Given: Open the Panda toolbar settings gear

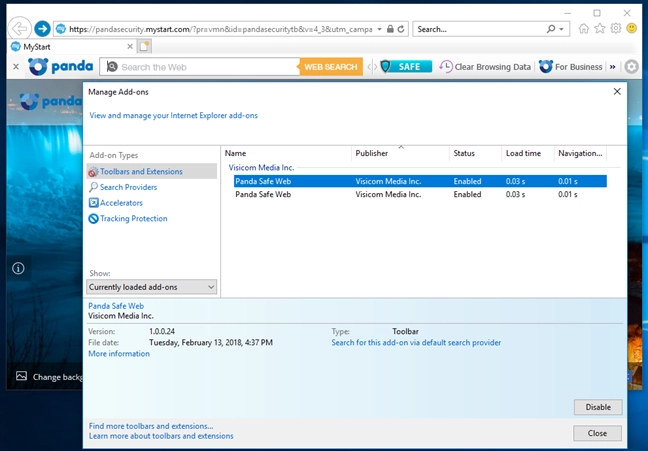Looking at the screenshot, I should click(x=631, y=67).
